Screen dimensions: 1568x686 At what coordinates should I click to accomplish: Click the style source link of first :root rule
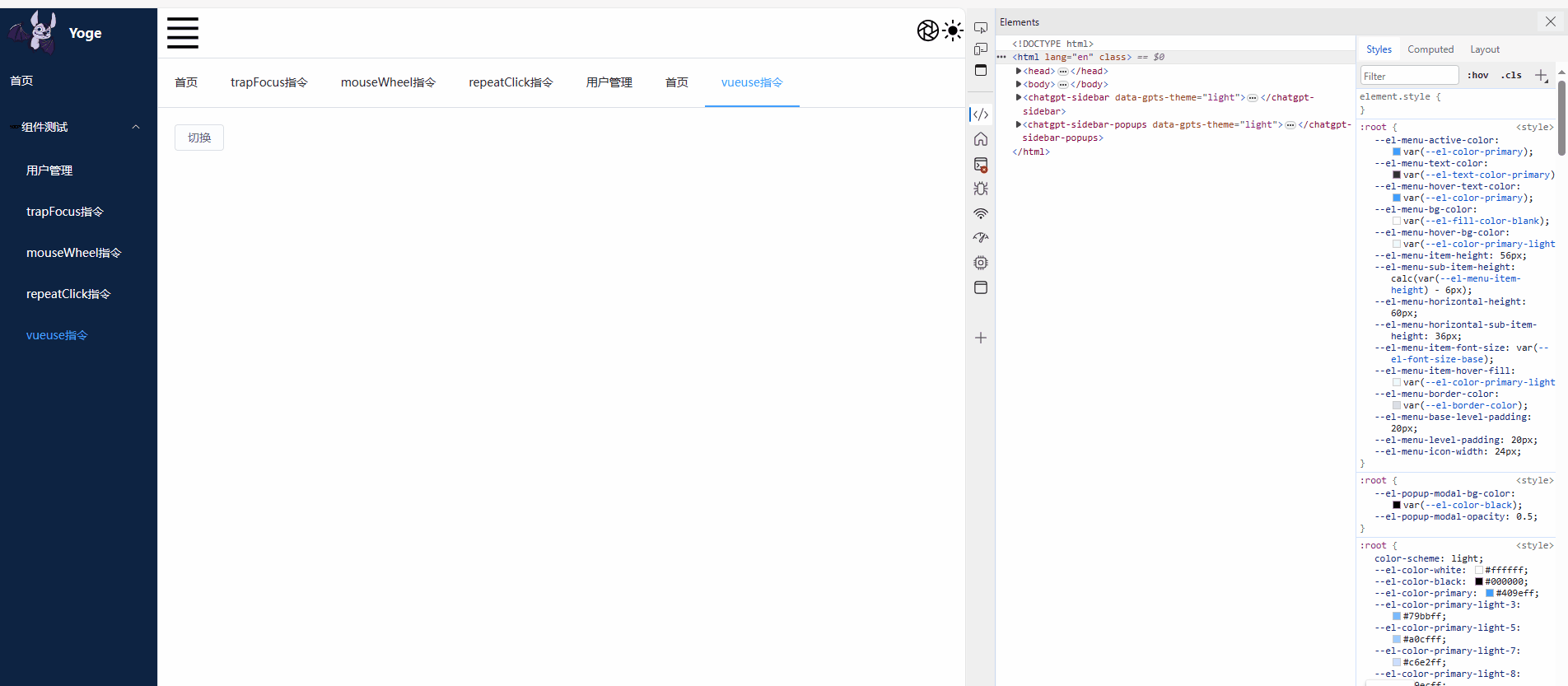[x=1534, y=128]
